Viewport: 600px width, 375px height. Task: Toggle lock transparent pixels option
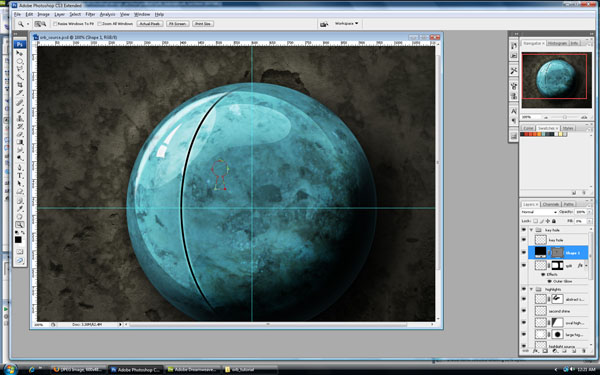(x=535, y=221)
